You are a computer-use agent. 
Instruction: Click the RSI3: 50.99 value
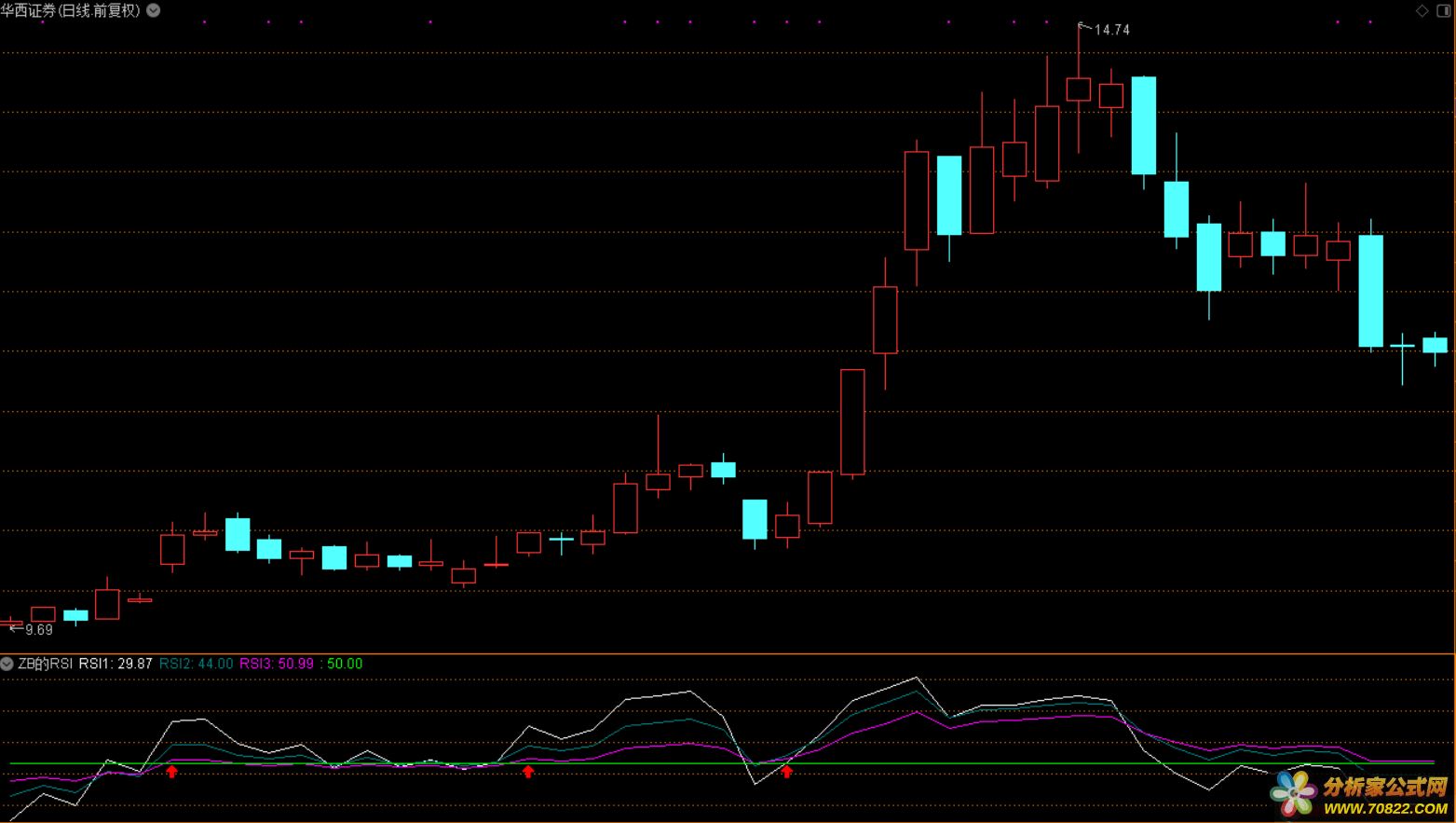click(277, 664)
